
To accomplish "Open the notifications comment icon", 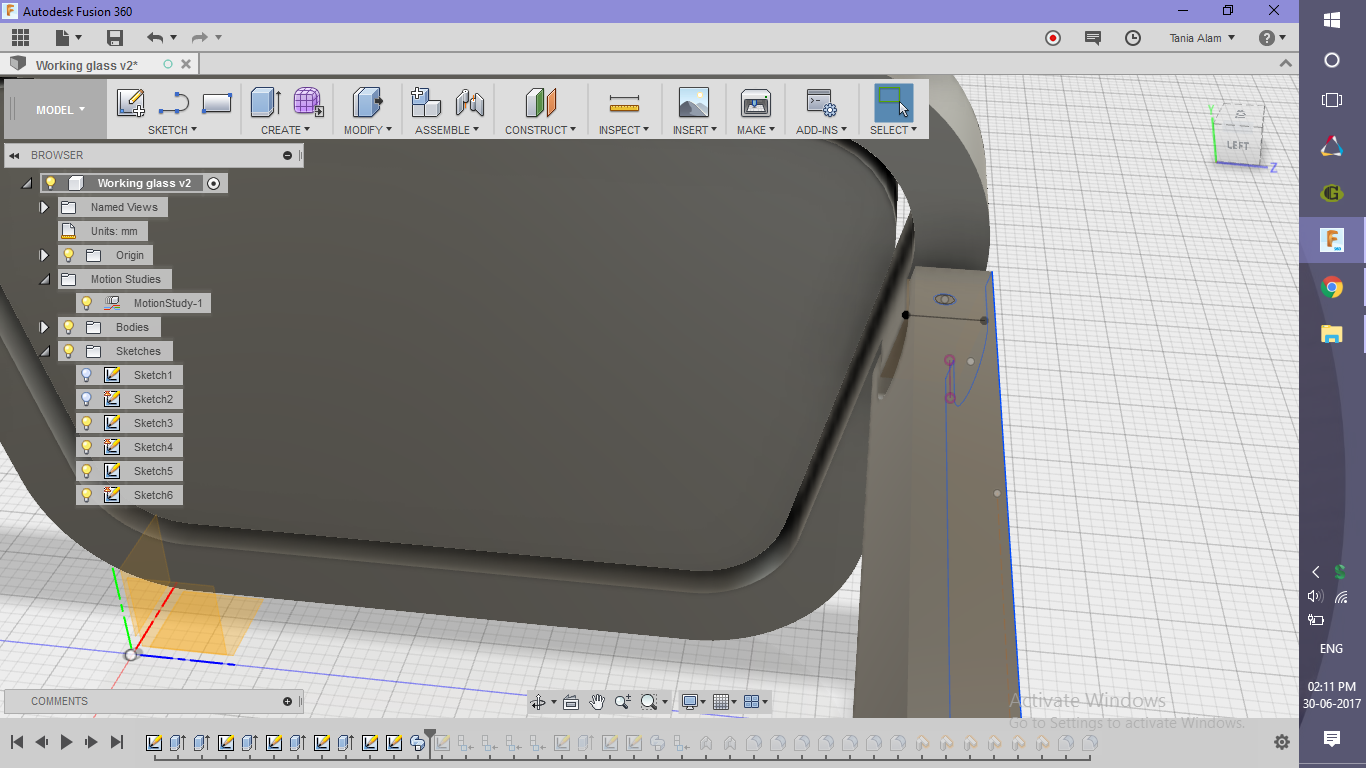I will coord(1093,38).
